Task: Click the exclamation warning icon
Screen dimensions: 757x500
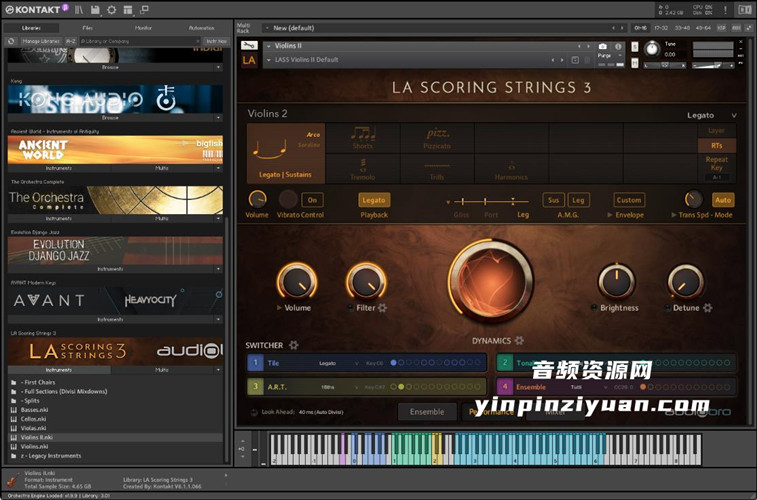Action: 725,10
